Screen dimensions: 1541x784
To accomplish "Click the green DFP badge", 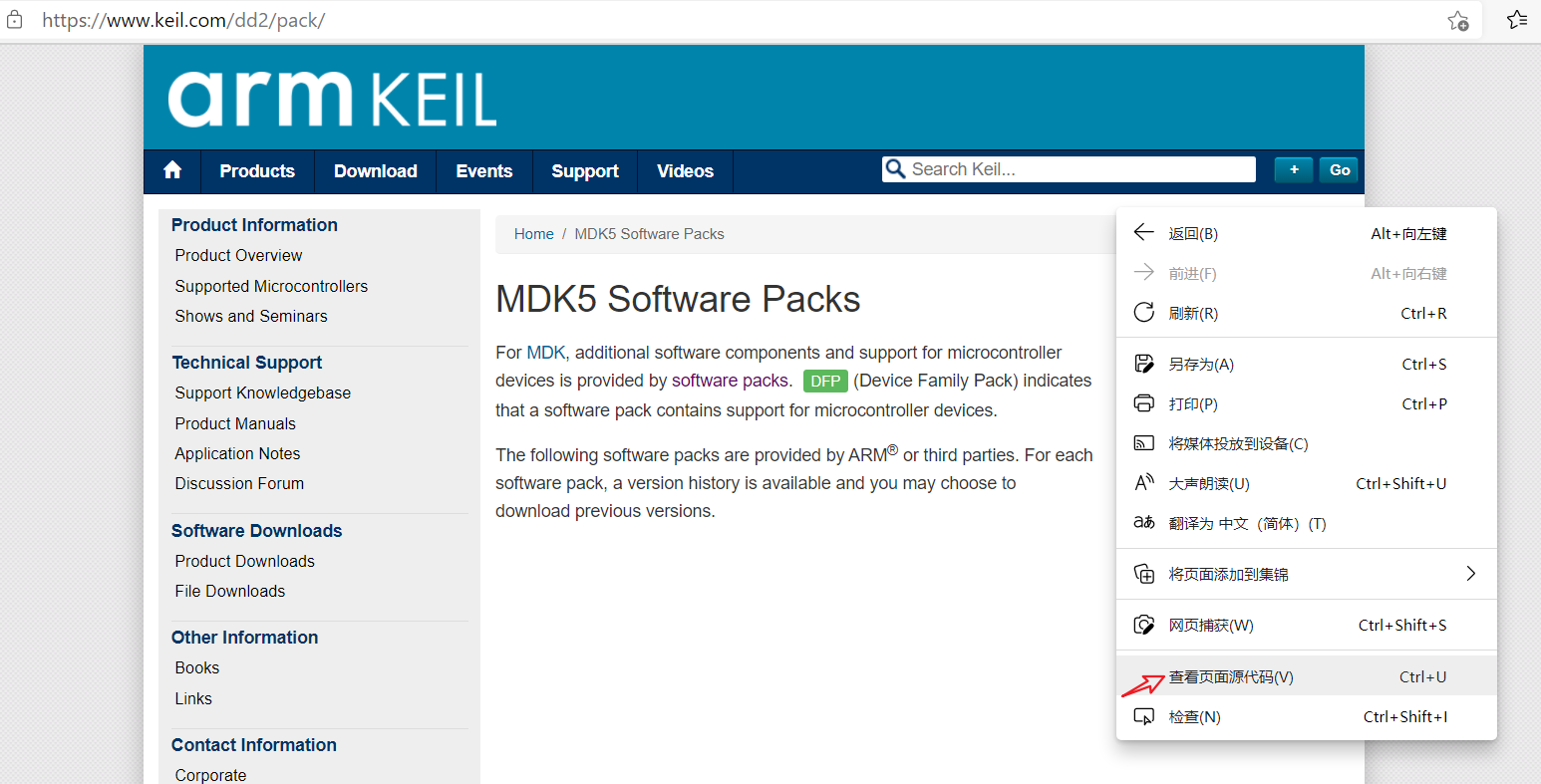I will point(825,381).
